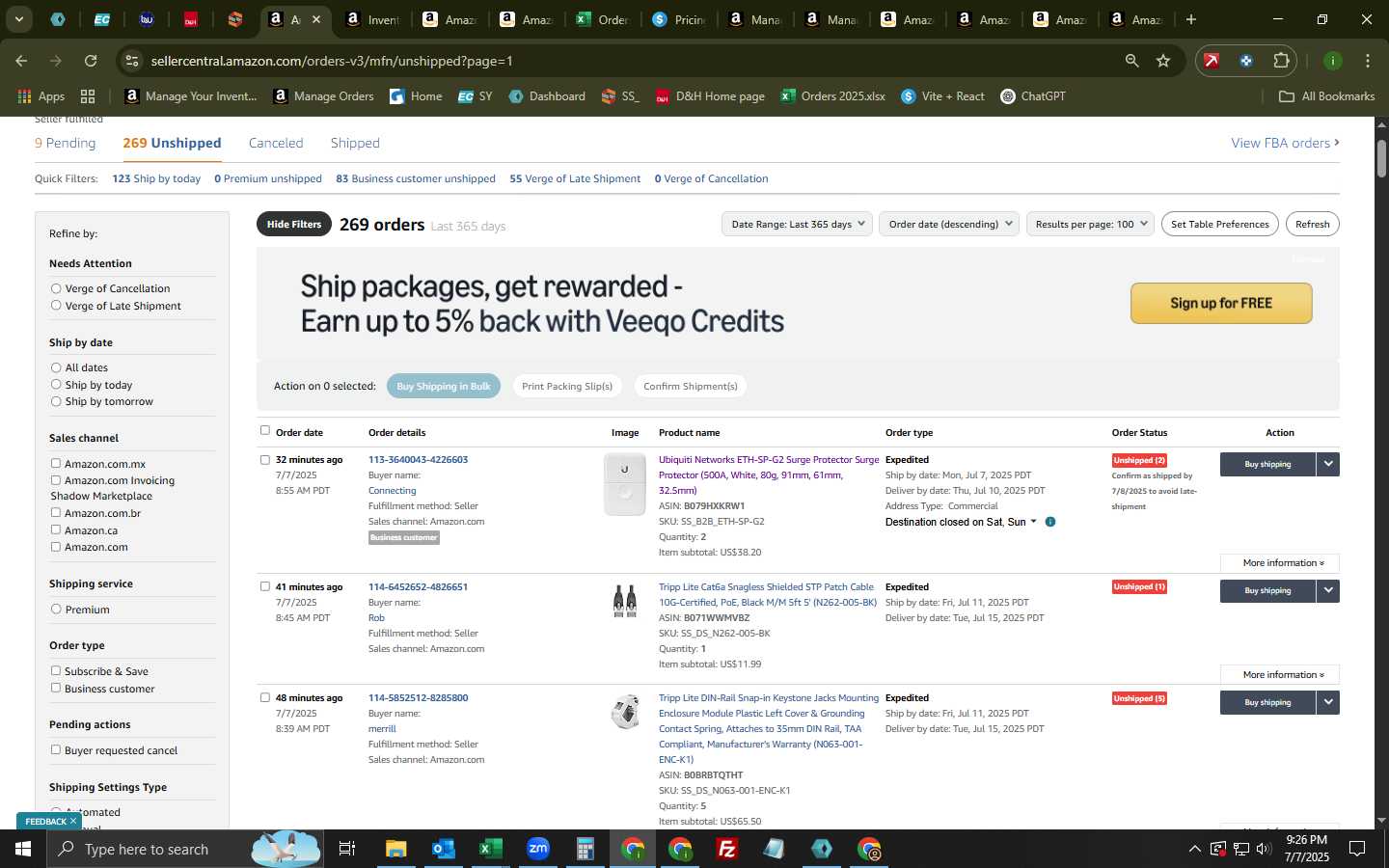This screenshot has width=1389, height=868.
Task: Open Order date (descending) sort dropdown
Action: 950,224
